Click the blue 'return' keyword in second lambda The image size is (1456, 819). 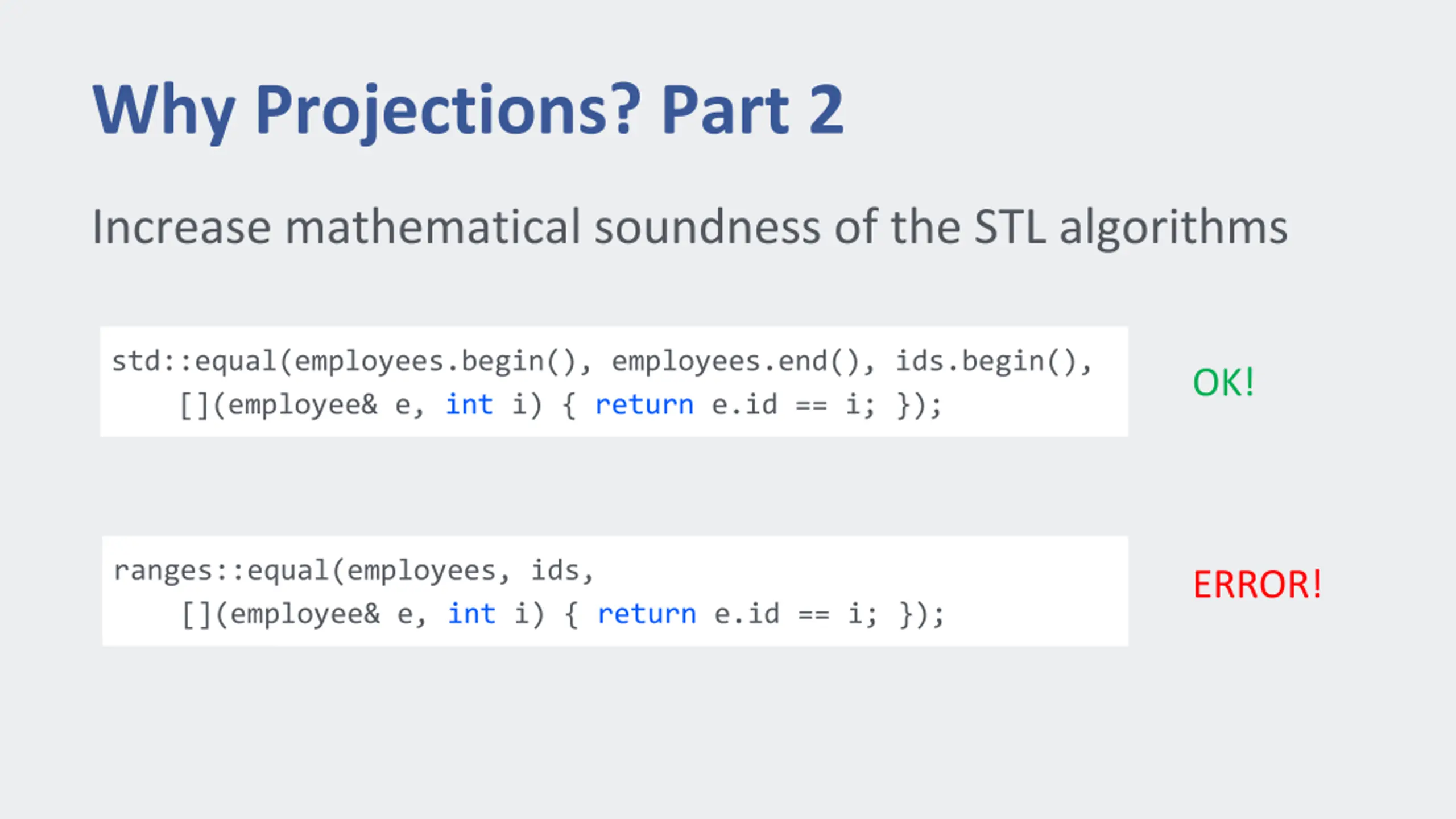click(647, 614)
